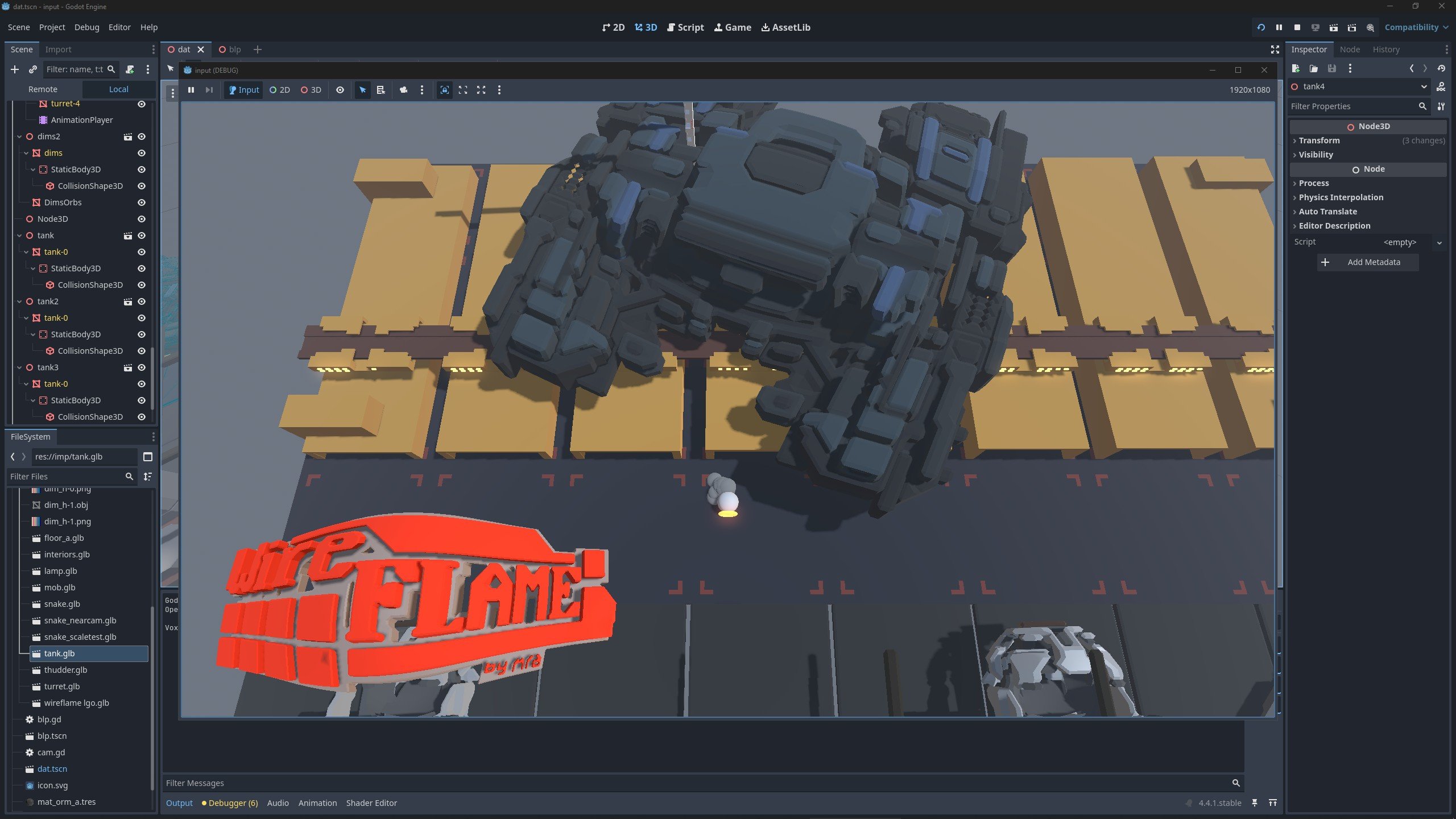The image size is (1456, 819).
Task: Select turret.glb in FileSystem
Action: (x=62, y=686)
